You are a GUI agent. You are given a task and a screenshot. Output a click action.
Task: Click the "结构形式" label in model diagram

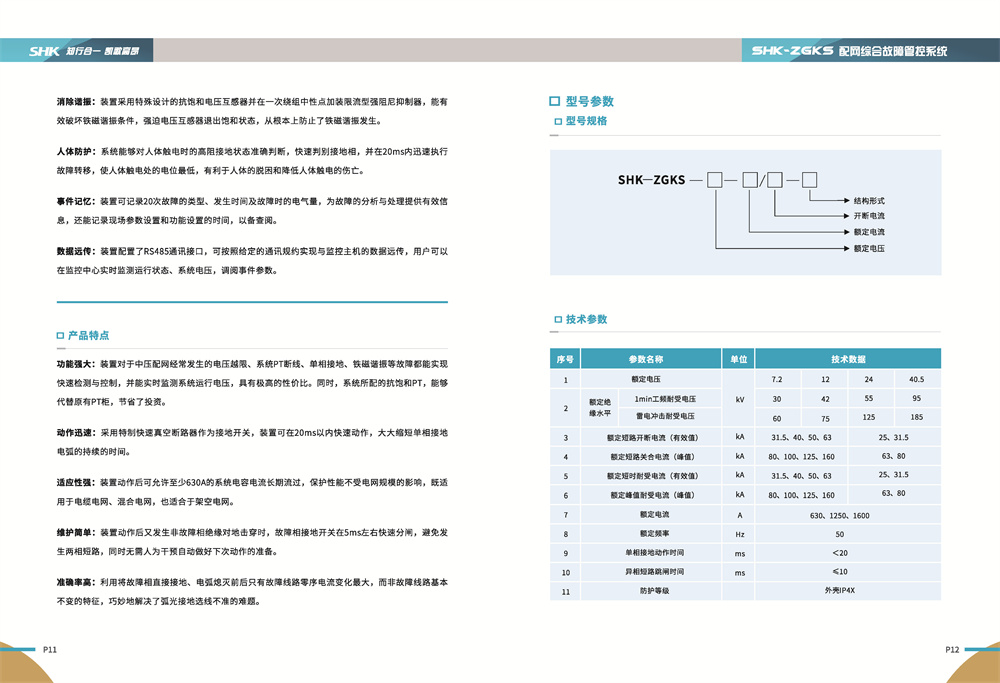(869, 200)
